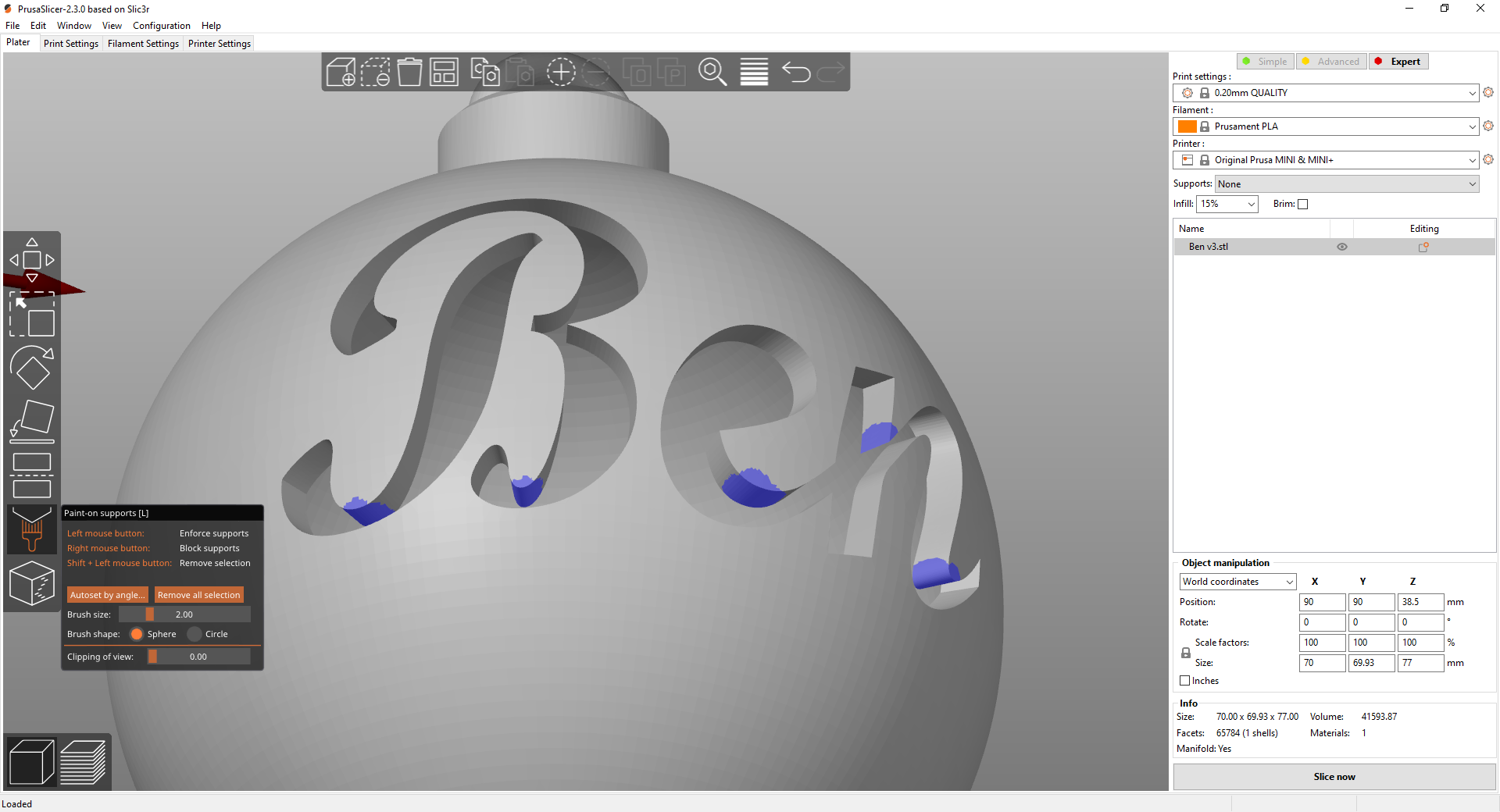Open the Prusament PLA filament dropdown
The image size is (1500, 812).
click(x=1326, y=126)
